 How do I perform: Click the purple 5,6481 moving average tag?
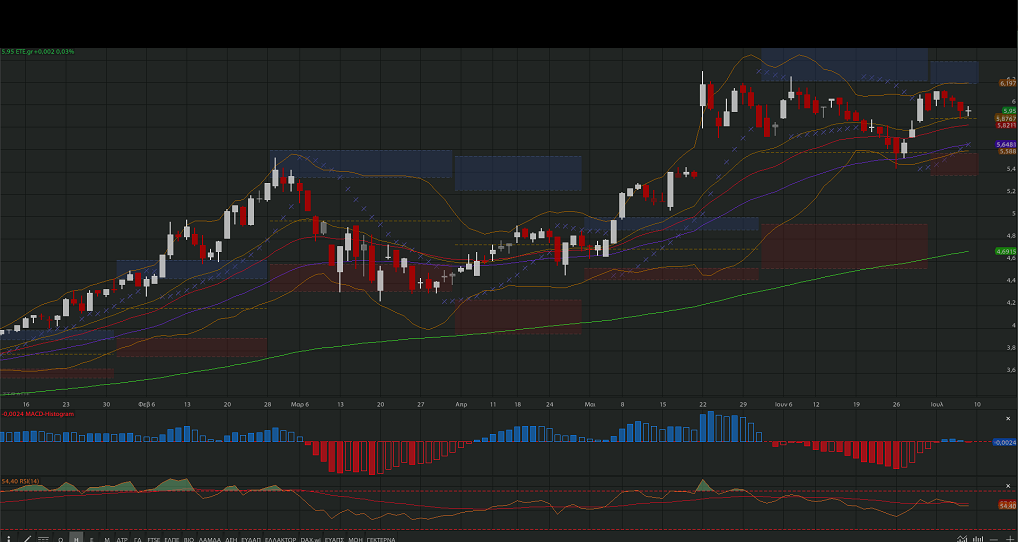(x=1006, y=144)
